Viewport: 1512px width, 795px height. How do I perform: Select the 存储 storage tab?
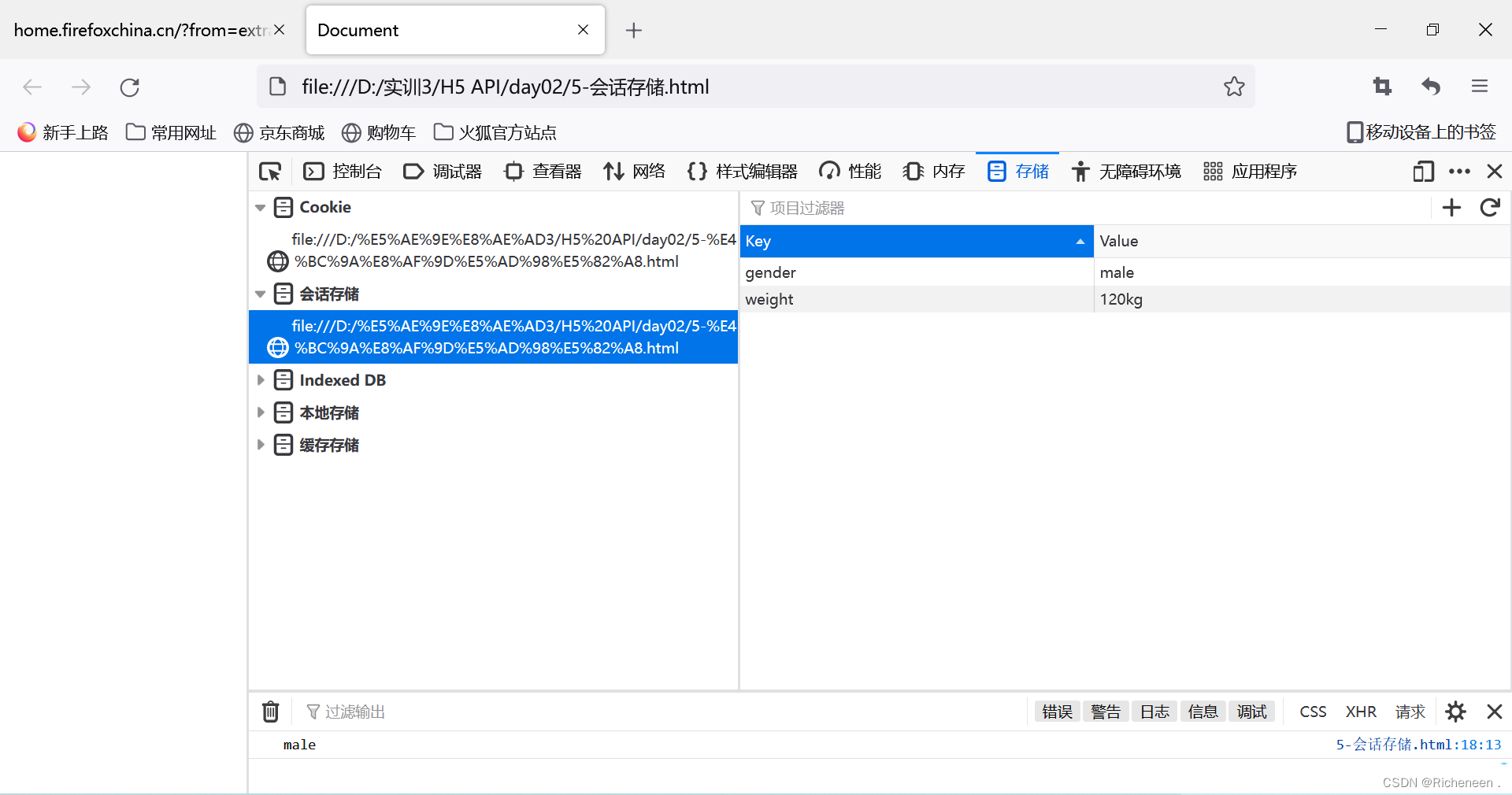point(1017,172)
